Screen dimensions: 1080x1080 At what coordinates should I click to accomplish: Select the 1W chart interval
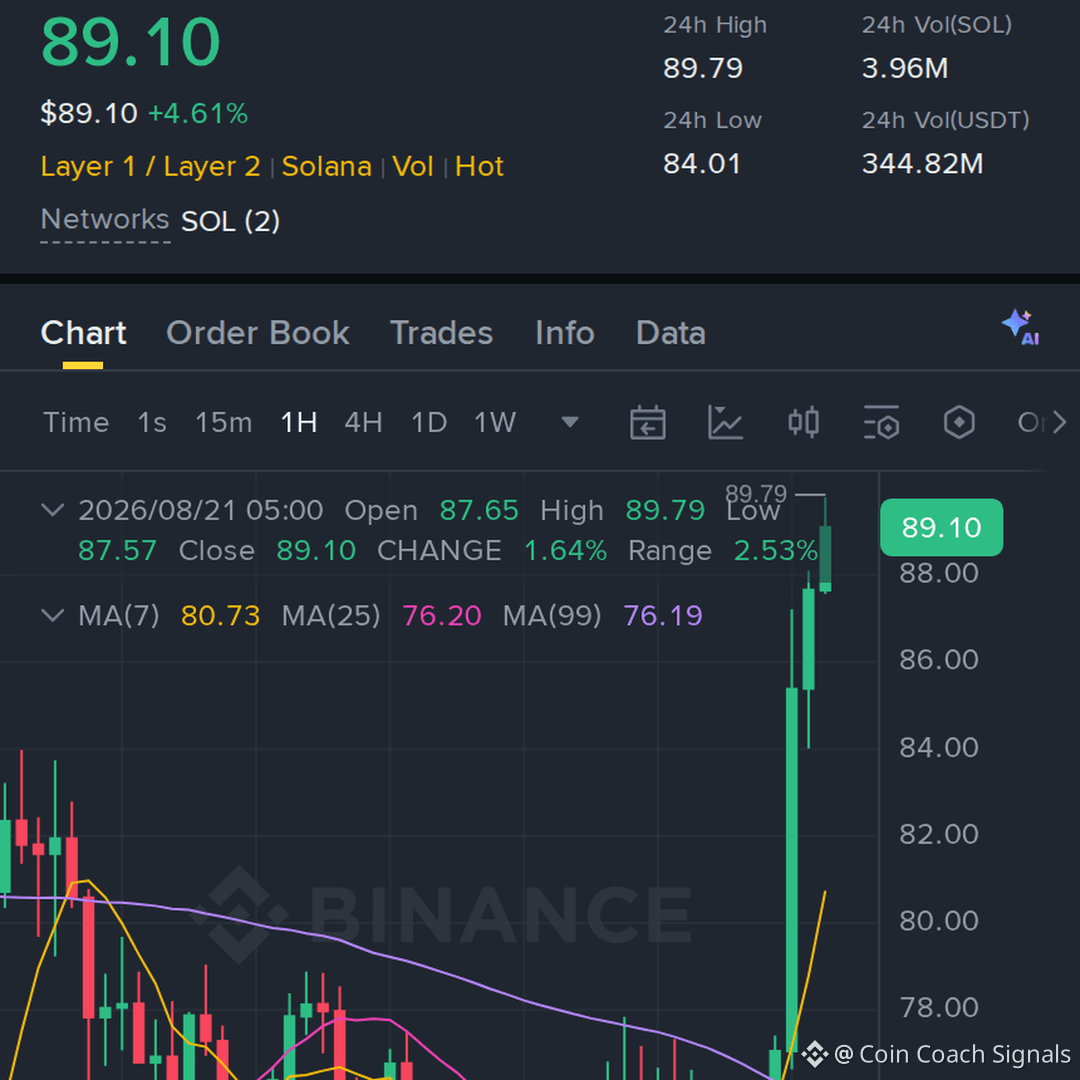(x=495, y=422)
